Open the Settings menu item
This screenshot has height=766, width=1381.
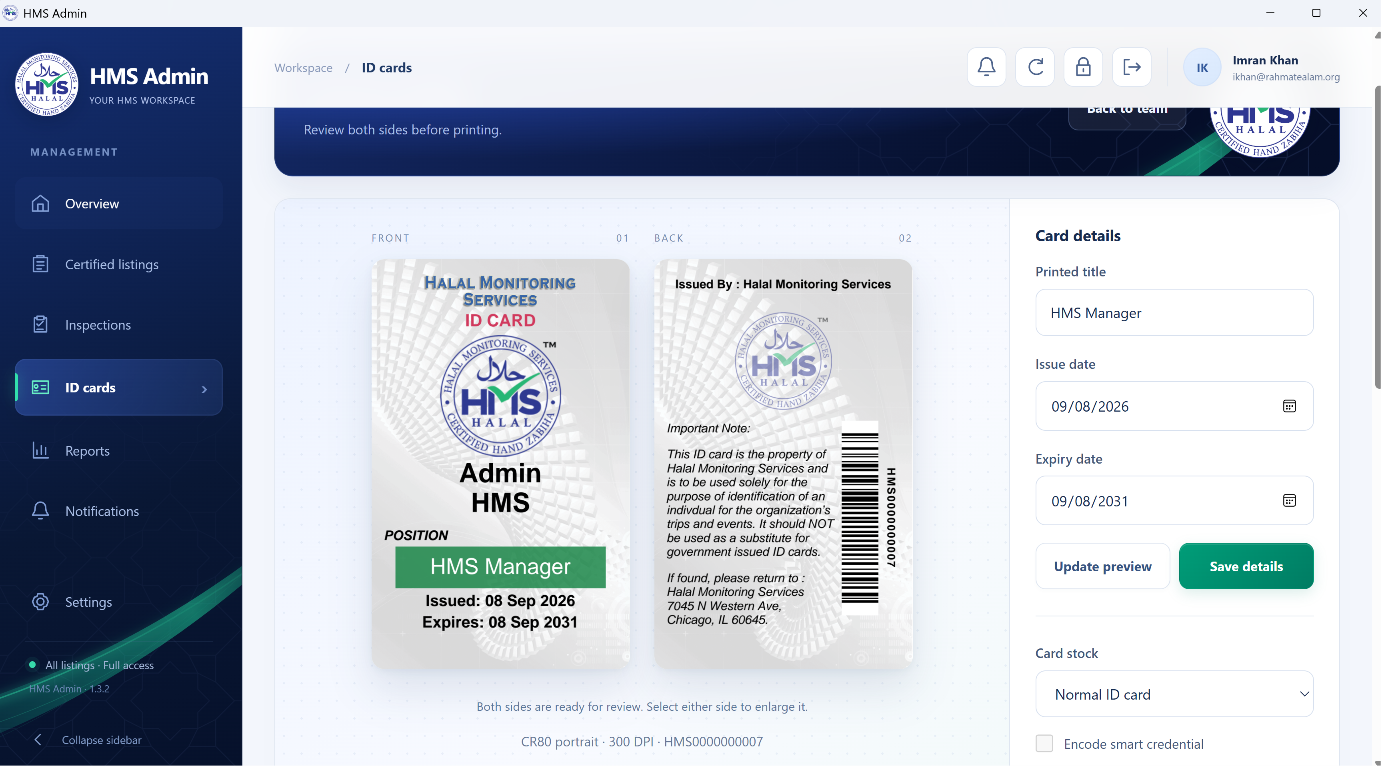119,602
